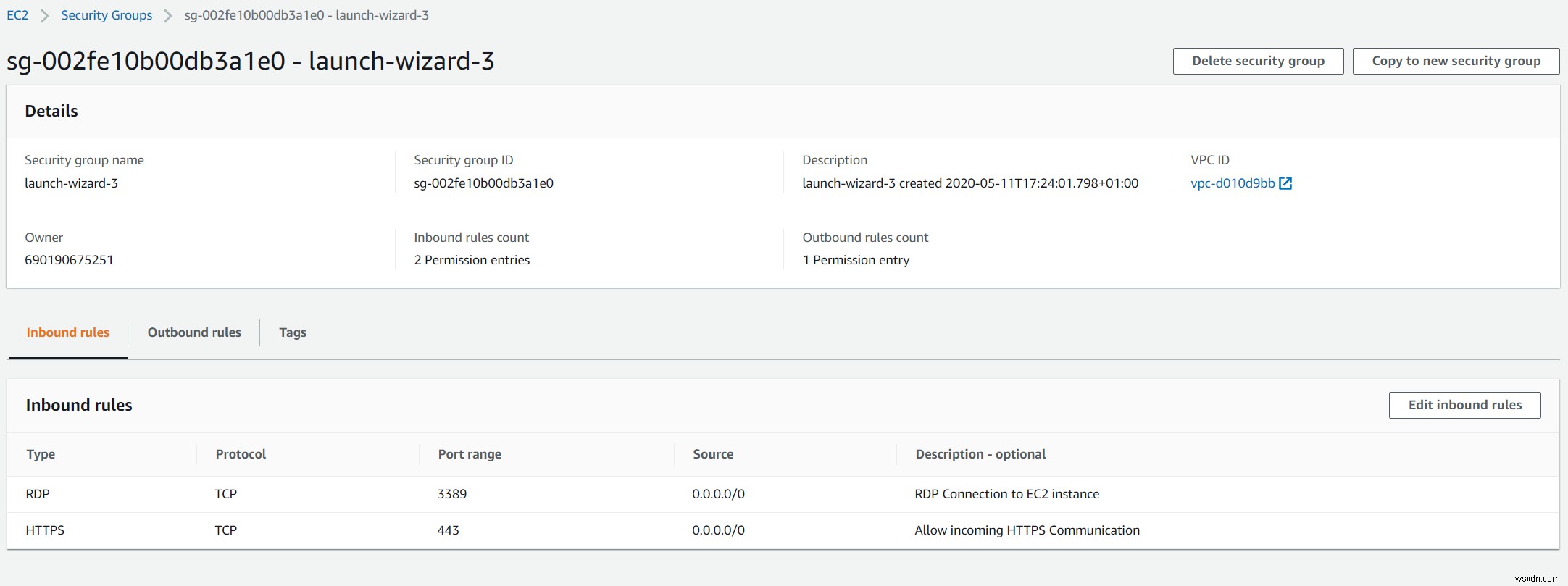Open the VPC external link icon
The width and height of the screenshot is (1568, 586).
click(x=1285, y=183)
